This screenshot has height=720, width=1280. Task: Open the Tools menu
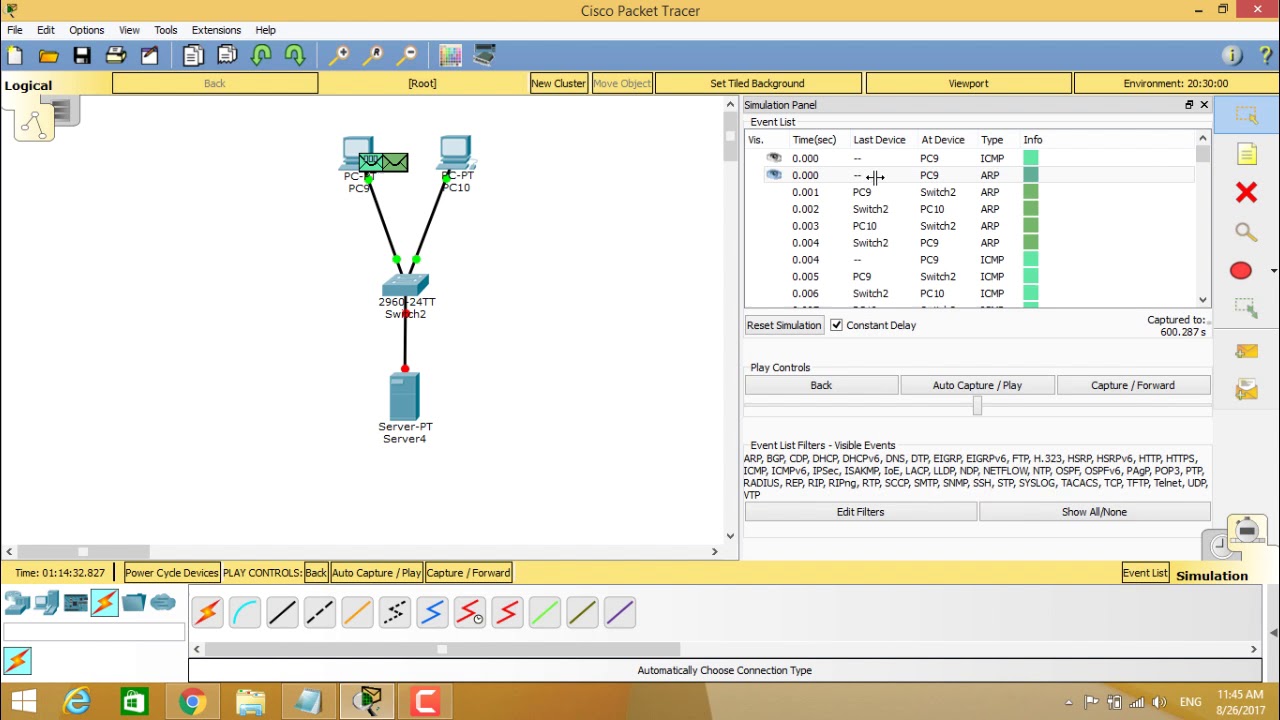tap(166, 30)
